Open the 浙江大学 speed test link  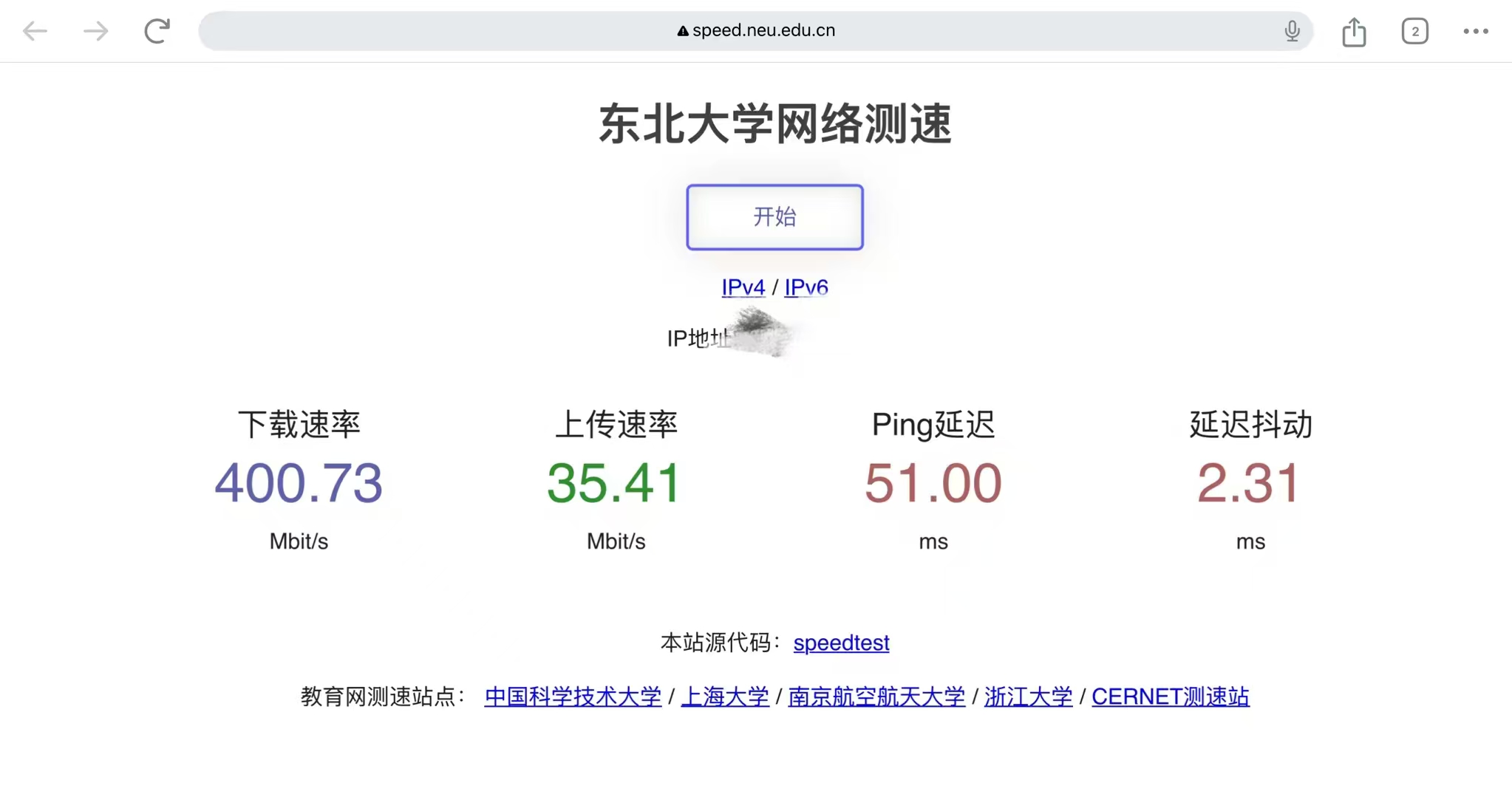pyautogui.click(x=1028, y=697)
